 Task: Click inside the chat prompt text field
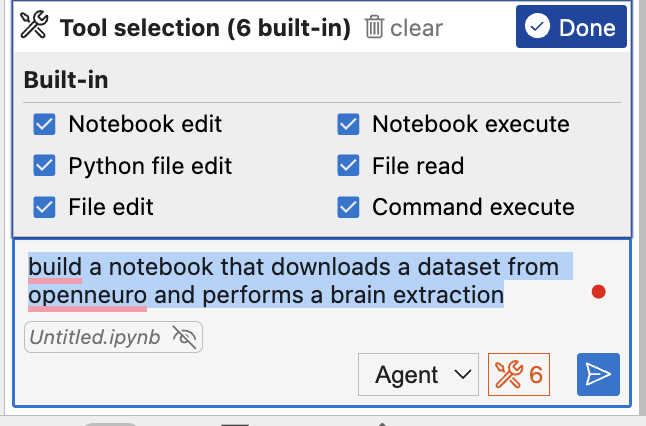click(300, 281)
